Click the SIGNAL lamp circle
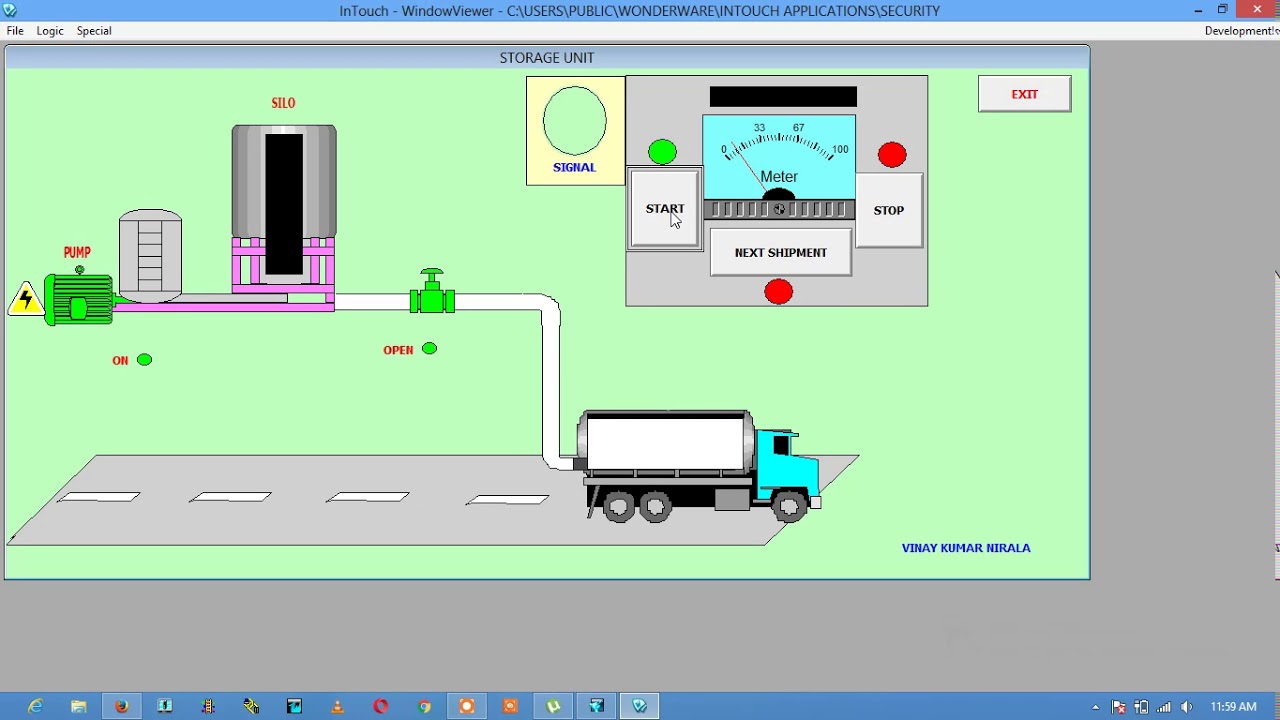1280x720 pixels. (574, 120)
